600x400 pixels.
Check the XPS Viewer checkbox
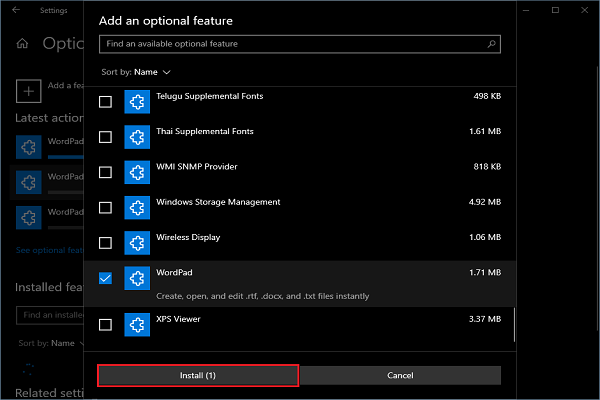(105, 325)
